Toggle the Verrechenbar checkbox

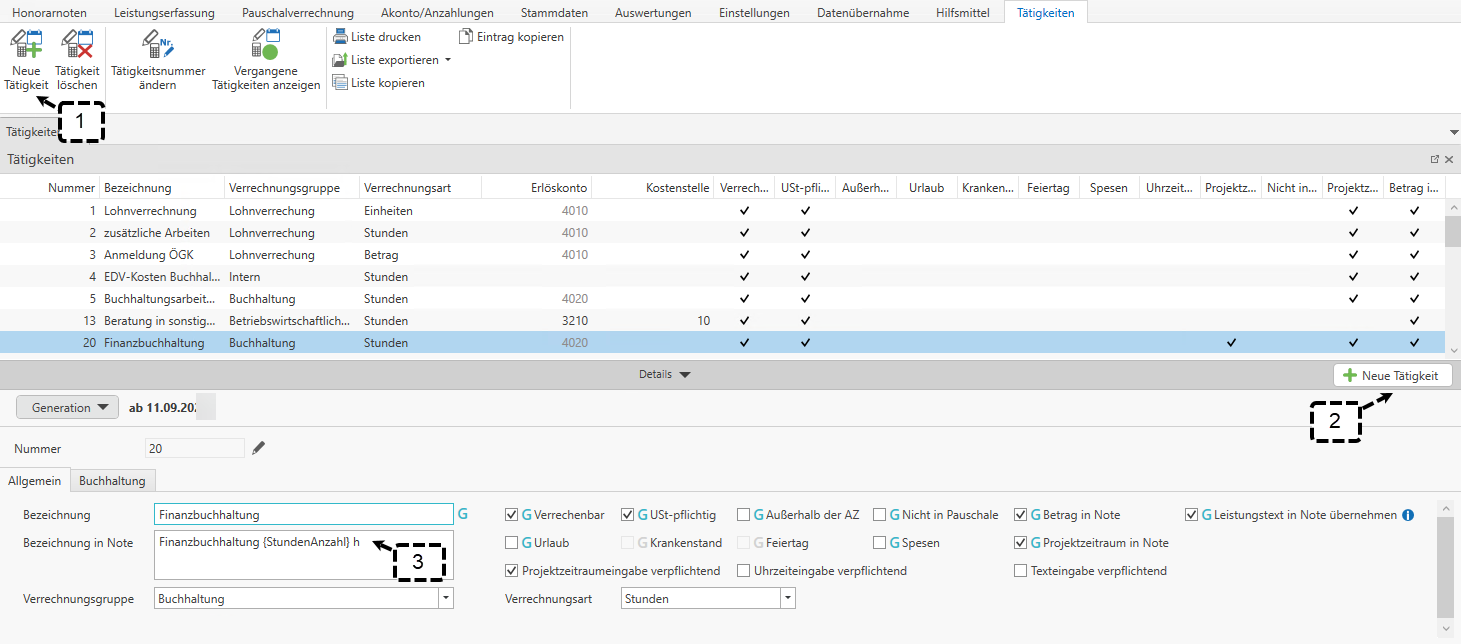[x=512, y=515]
